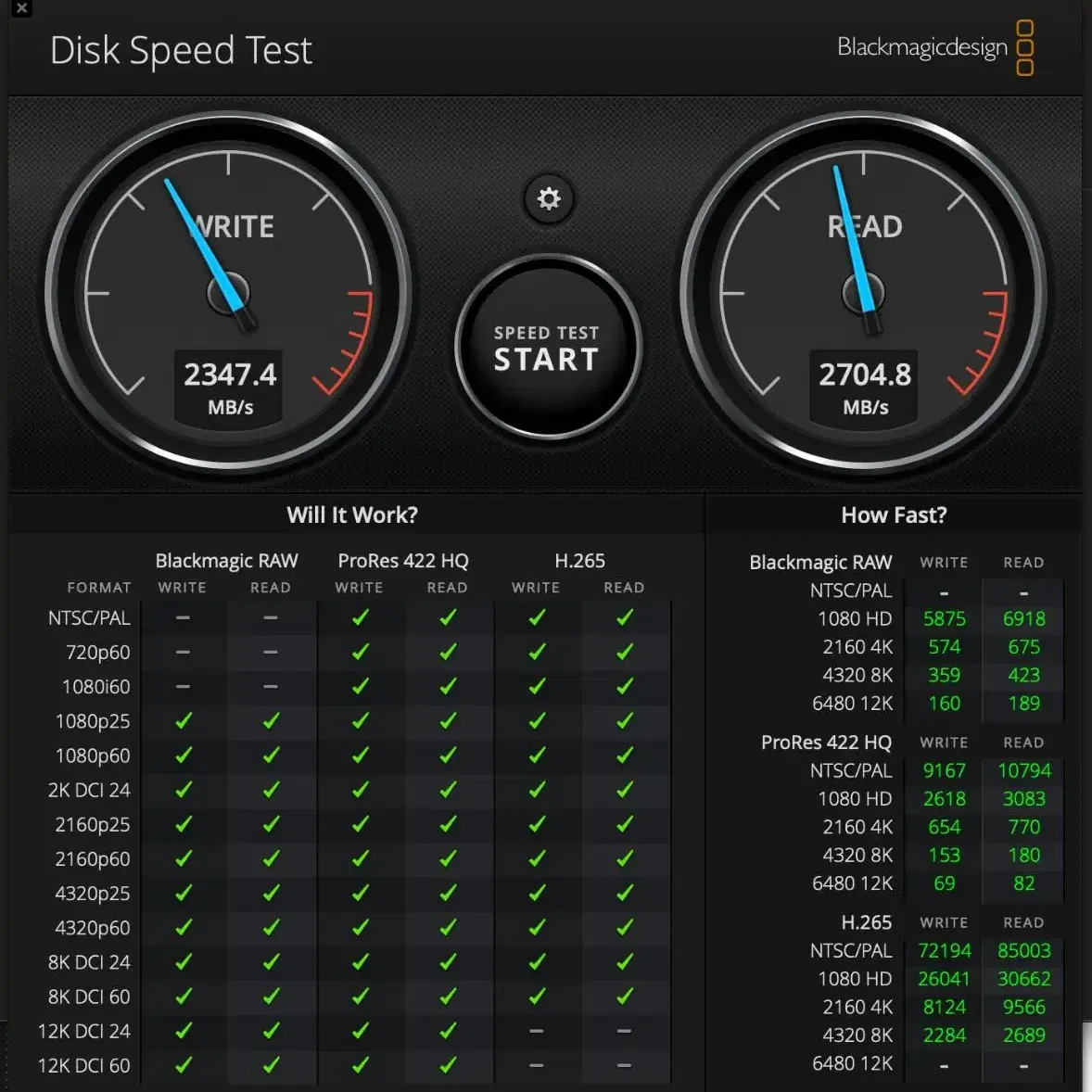Click ProRes 422 HQ NTSC/PAL write value 9167
This screenshot has height=1092, width=1092.
pyautogui.click(x=945, y=771)
